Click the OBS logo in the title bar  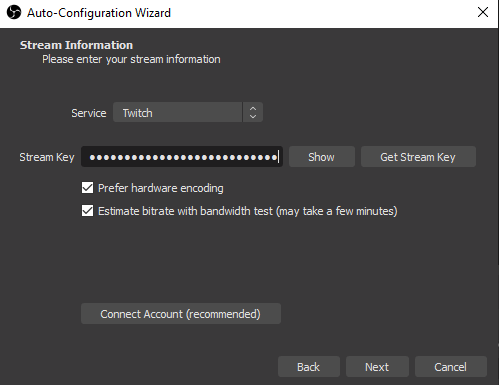click(14, 13)
